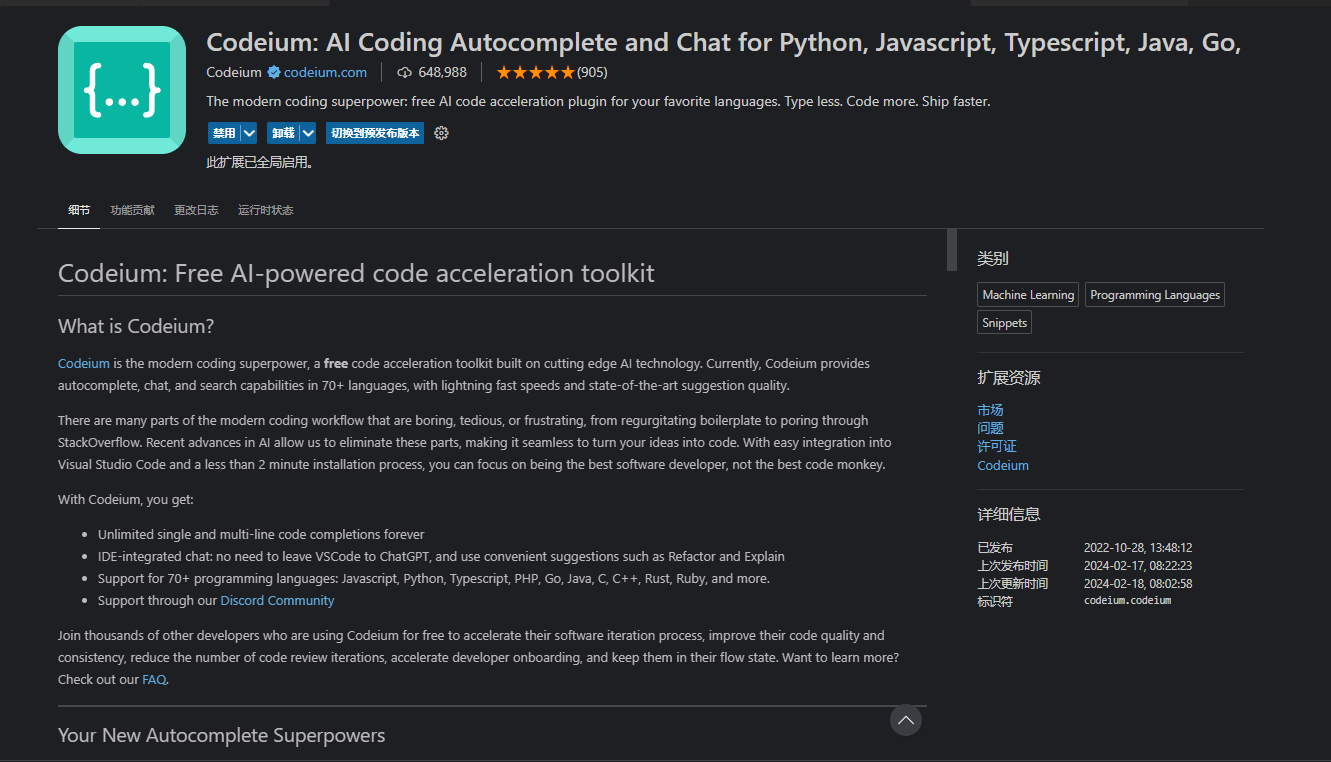Click the 'Support for 70+ programming languages' bullet
This screenshot has width=1331, height=762.
pyautogui.click(x=434, y=579)
